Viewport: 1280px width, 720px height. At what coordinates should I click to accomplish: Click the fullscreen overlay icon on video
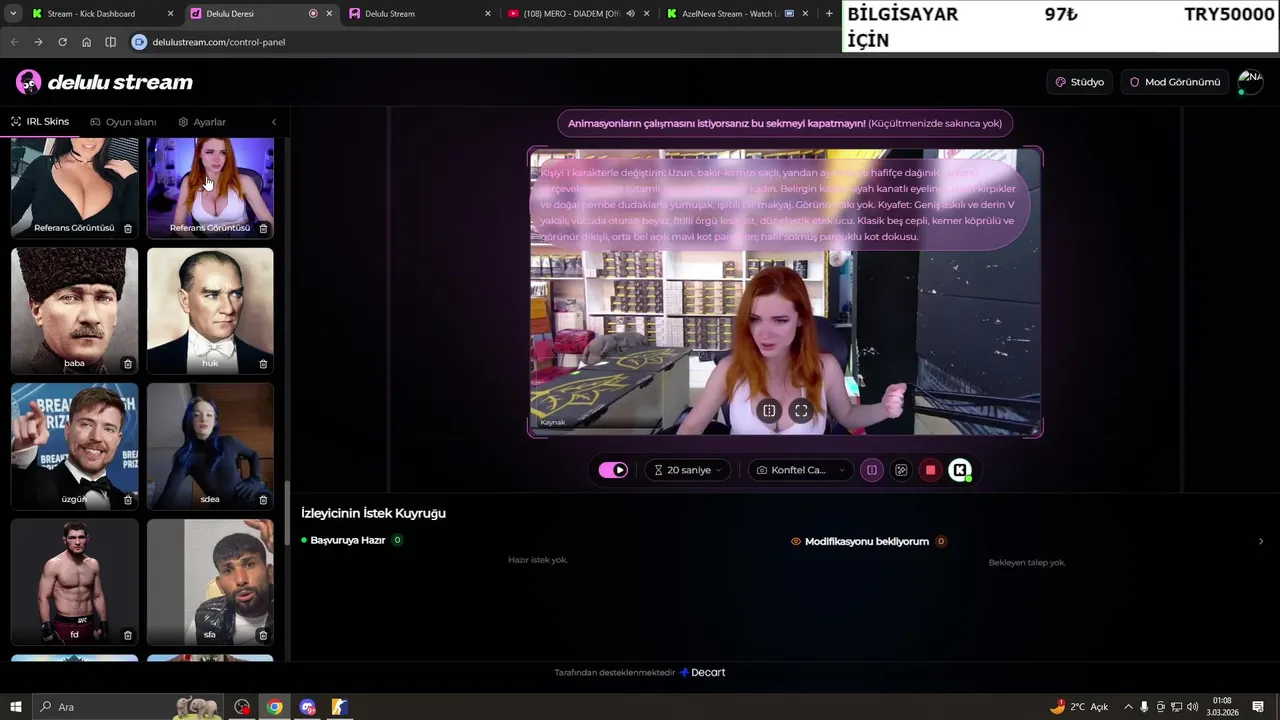[801, 410]
